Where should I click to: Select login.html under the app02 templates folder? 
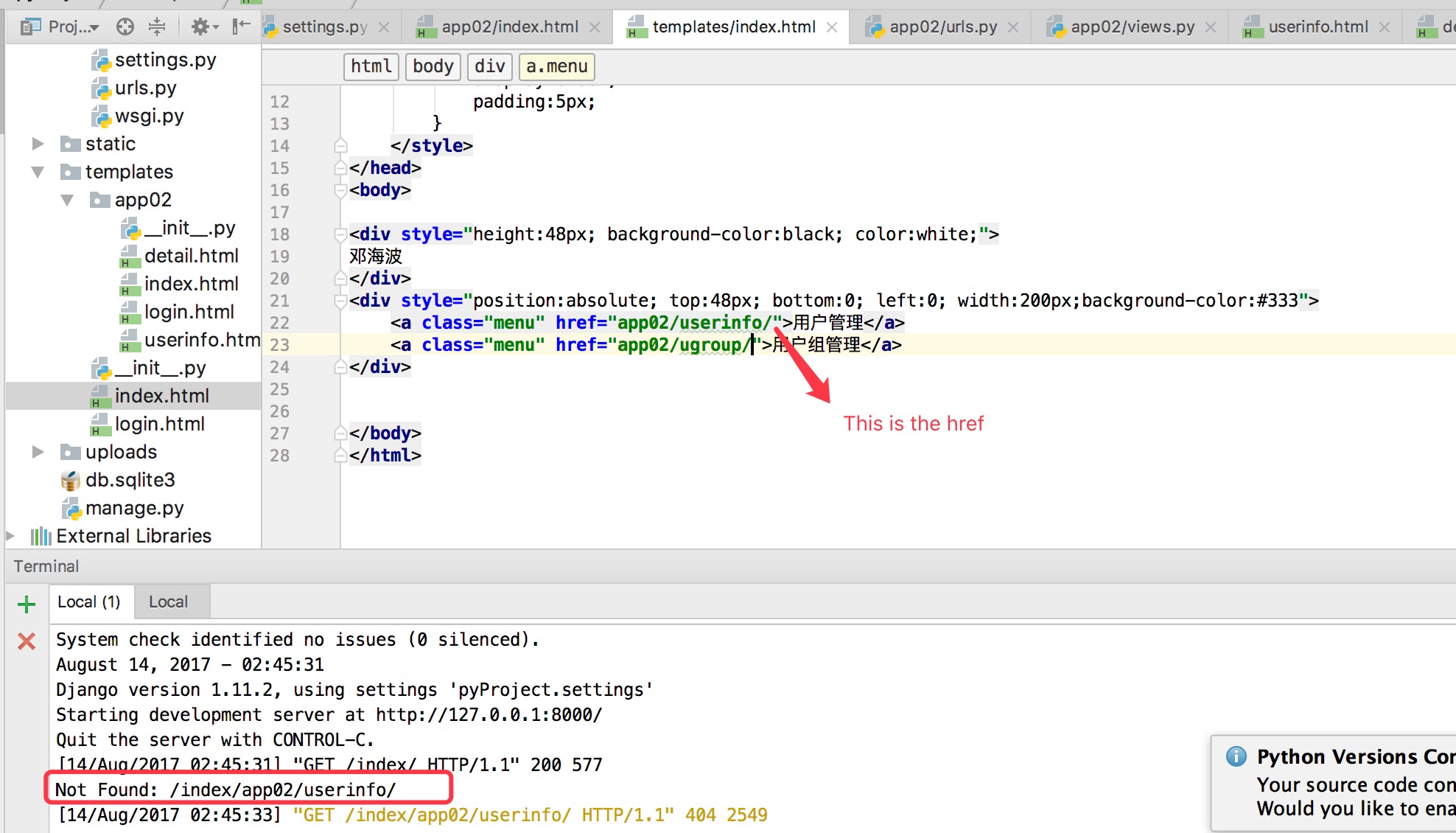click(189, 311)
